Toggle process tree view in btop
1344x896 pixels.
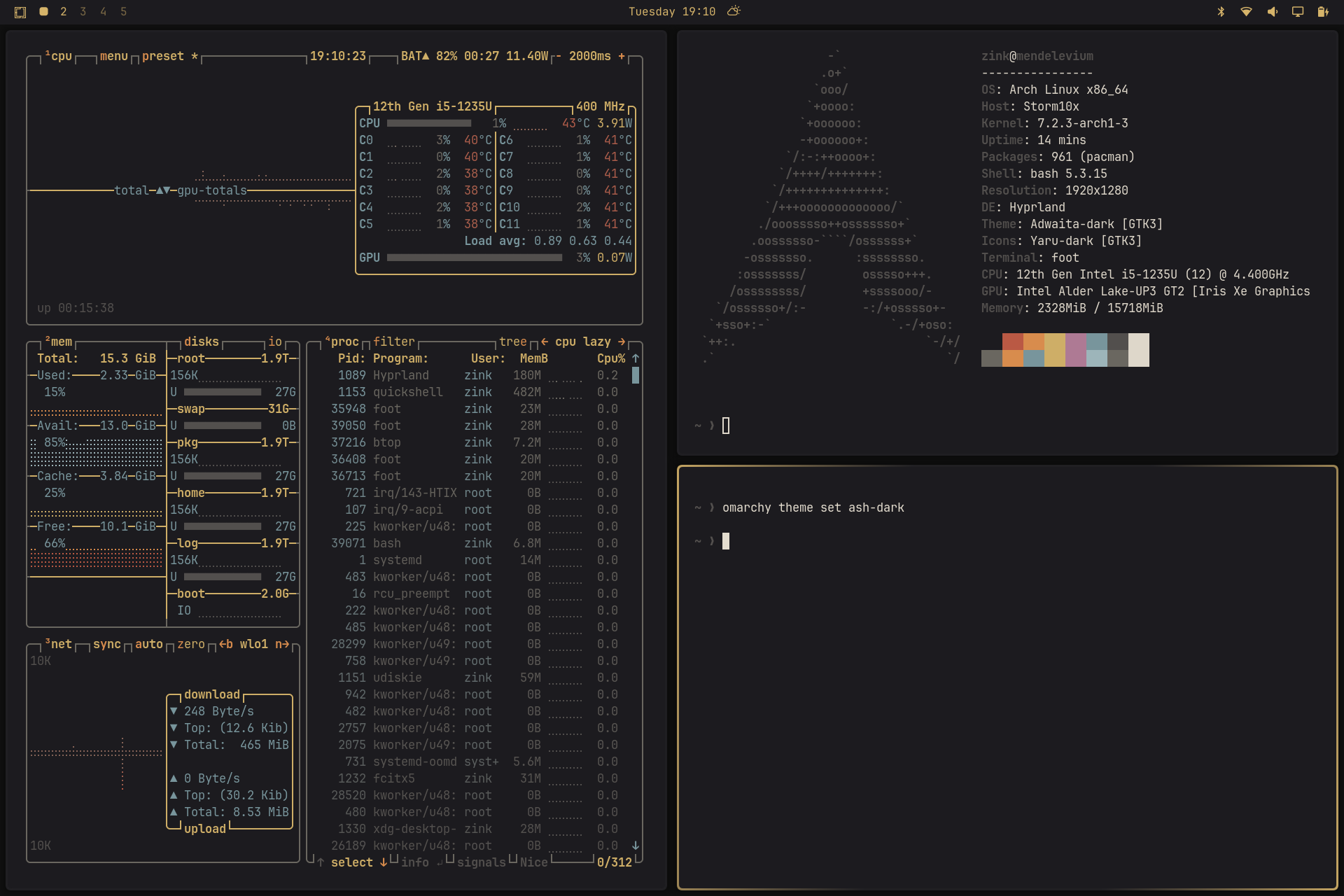(513, 342)
